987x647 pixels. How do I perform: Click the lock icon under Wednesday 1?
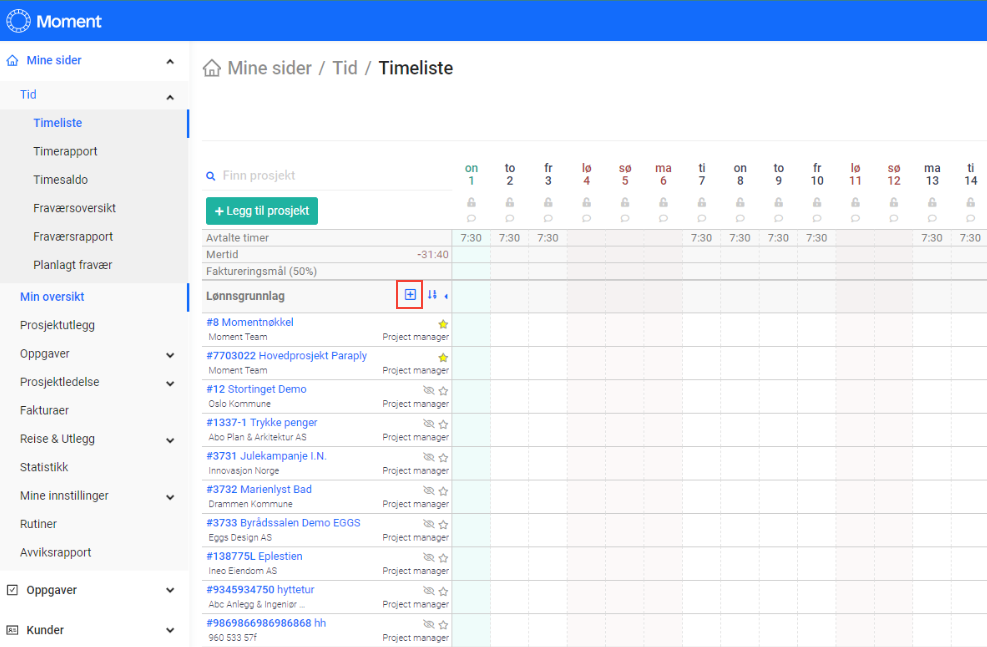(471, 203)
